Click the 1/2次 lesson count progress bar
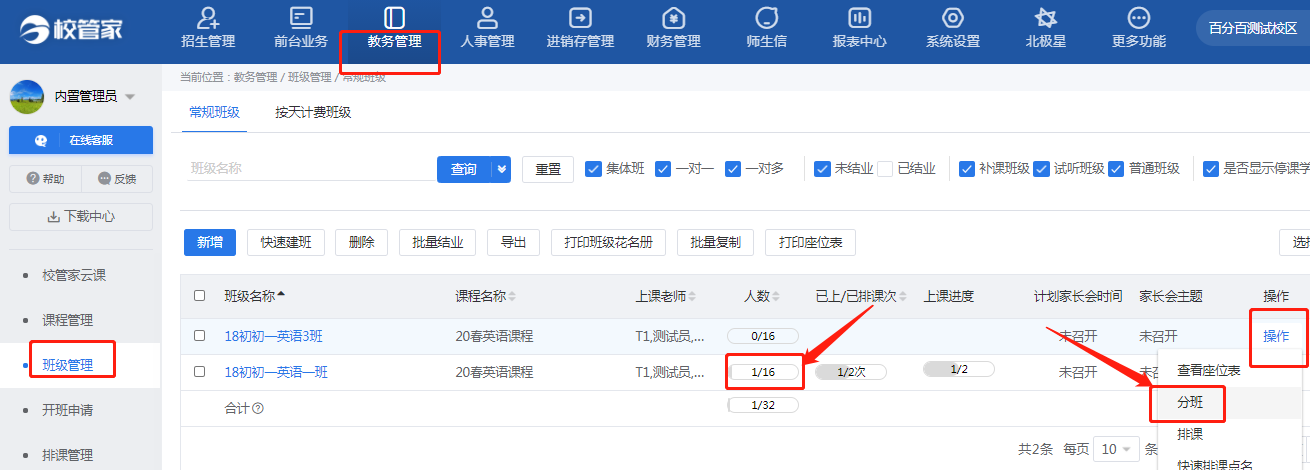 click(852, 372)
